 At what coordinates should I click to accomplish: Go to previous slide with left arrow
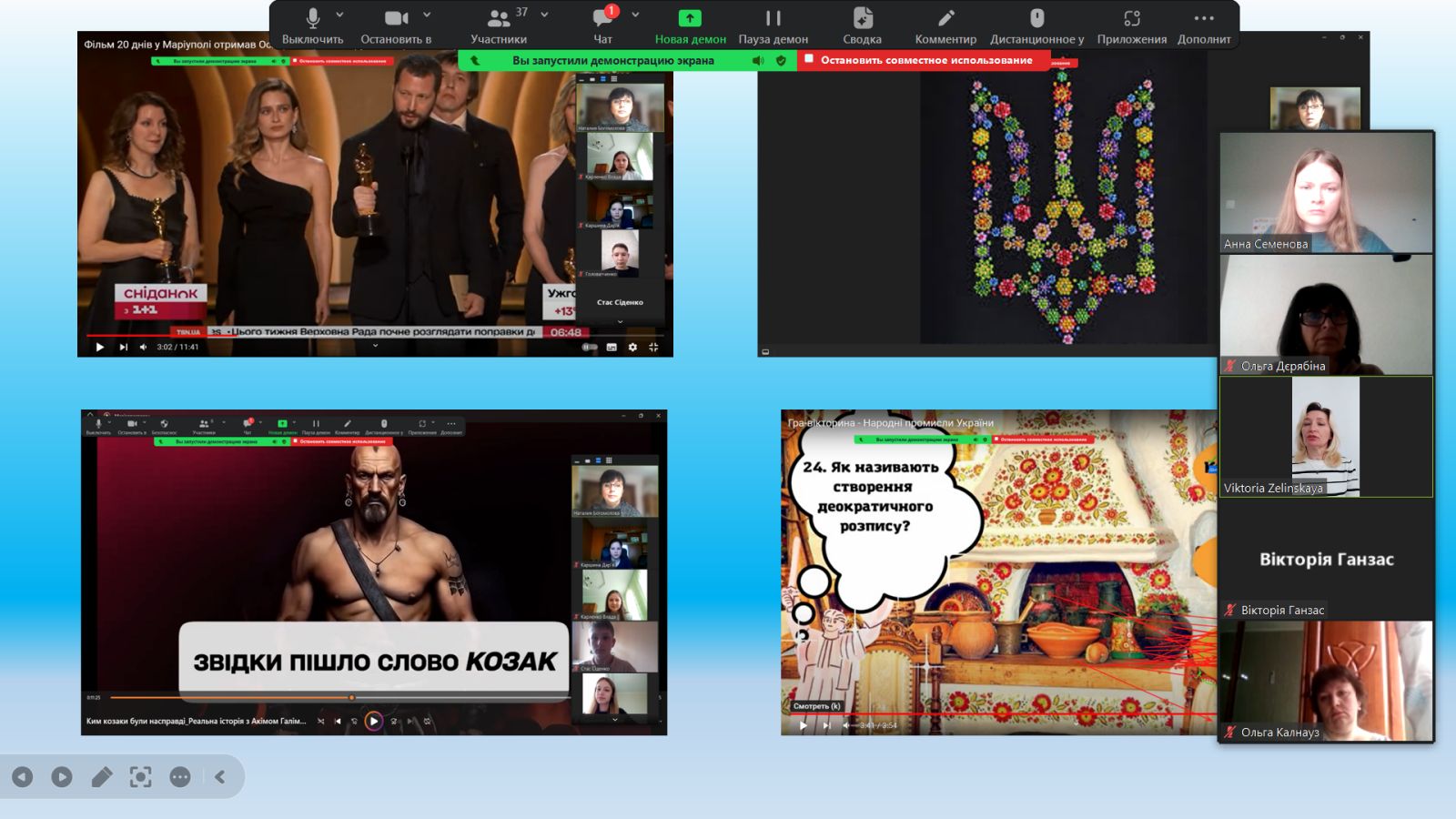click(23, 777)
